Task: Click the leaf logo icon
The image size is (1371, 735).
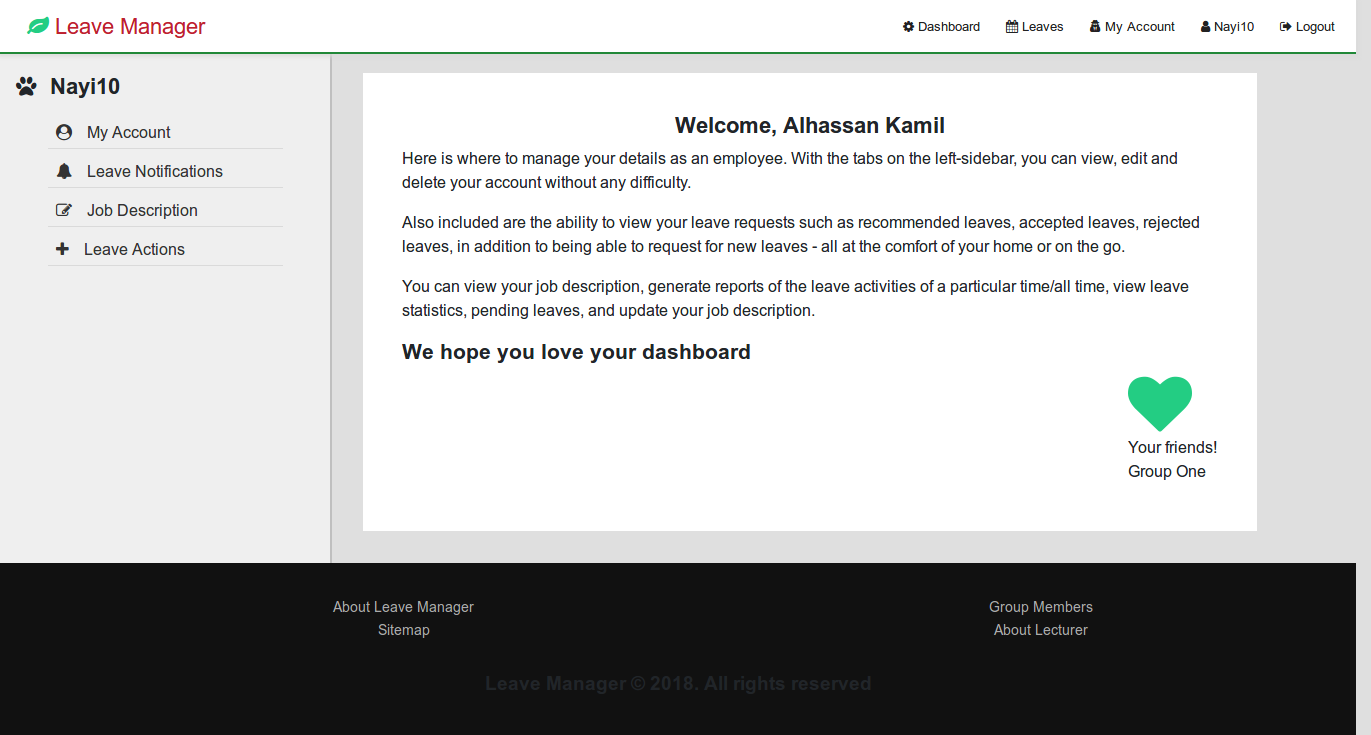Action: click(39, 26)
